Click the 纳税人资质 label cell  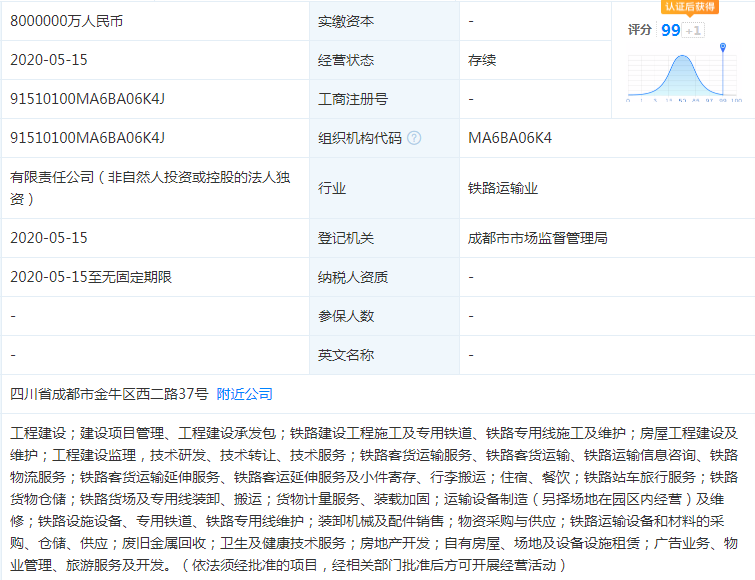pyautogui.click(x=352, y=277)
